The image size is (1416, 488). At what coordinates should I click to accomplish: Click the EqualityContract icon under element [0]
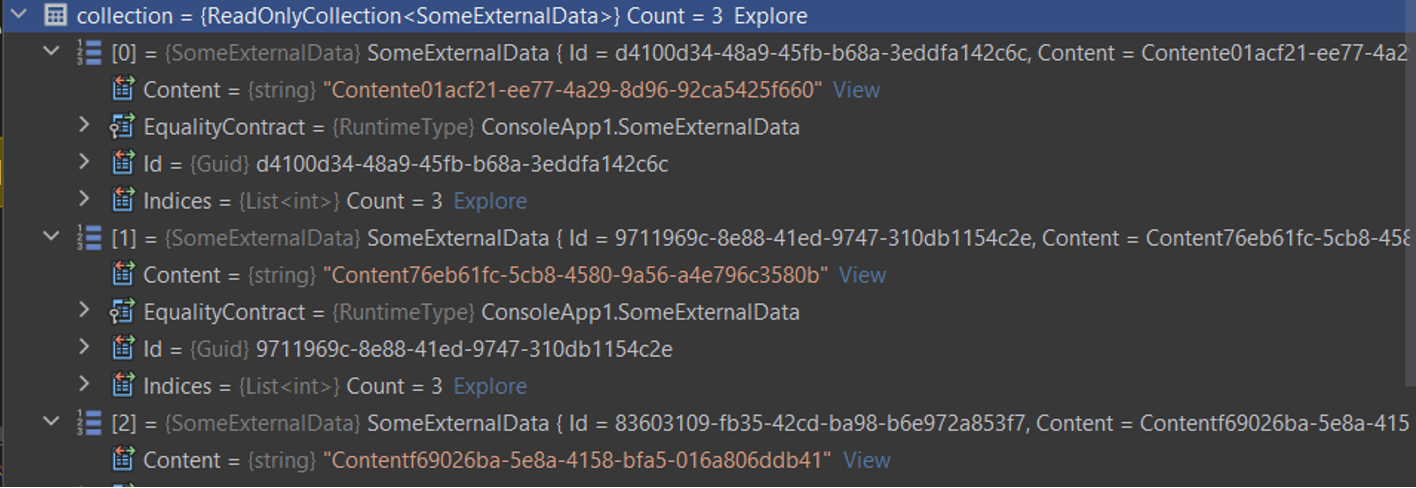122,127
